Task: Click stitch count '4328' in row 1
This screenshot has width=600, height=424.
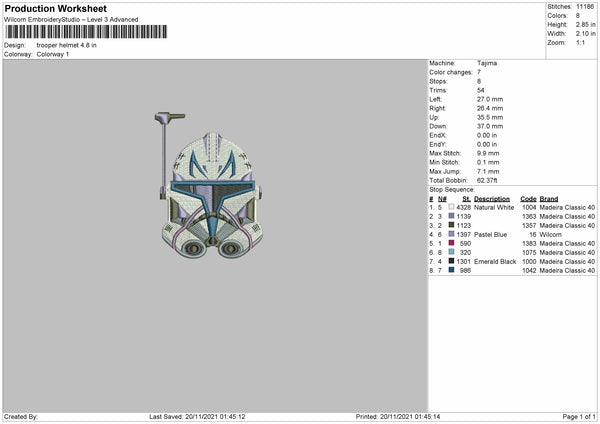Action: point(463,207)
